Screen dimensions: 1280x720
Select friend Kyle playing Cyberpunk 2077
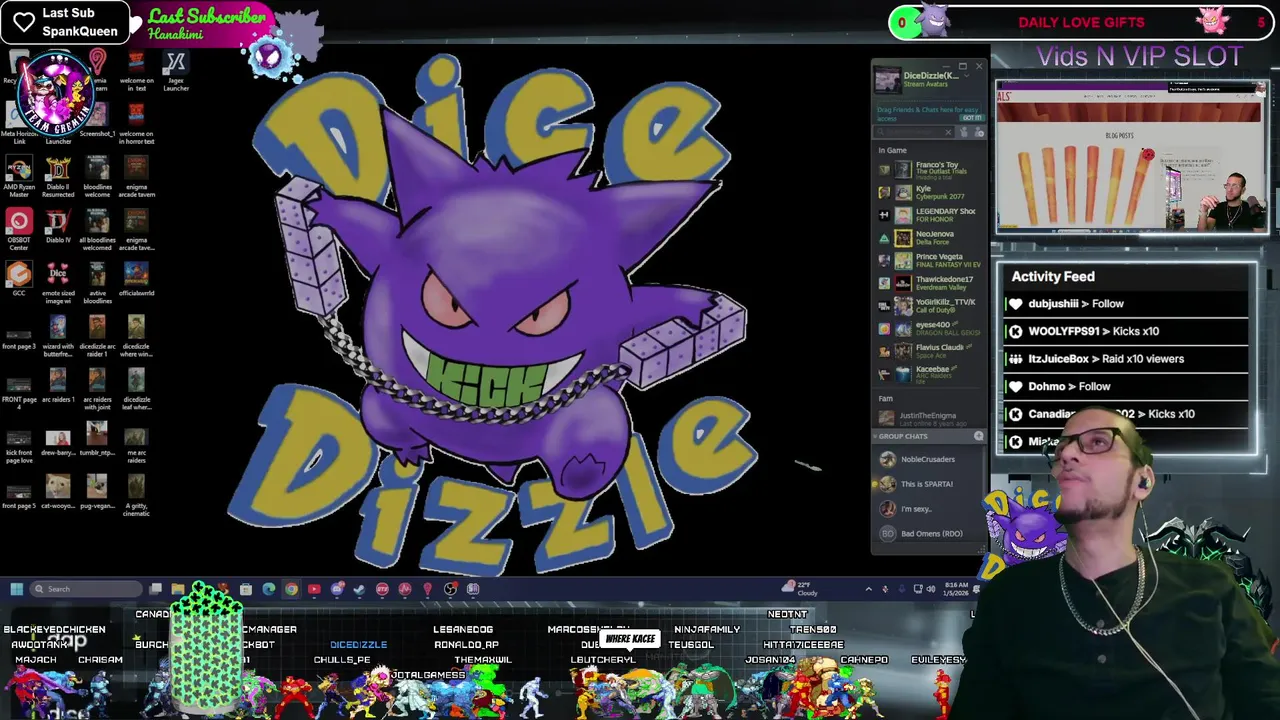(x=930, y=192)
